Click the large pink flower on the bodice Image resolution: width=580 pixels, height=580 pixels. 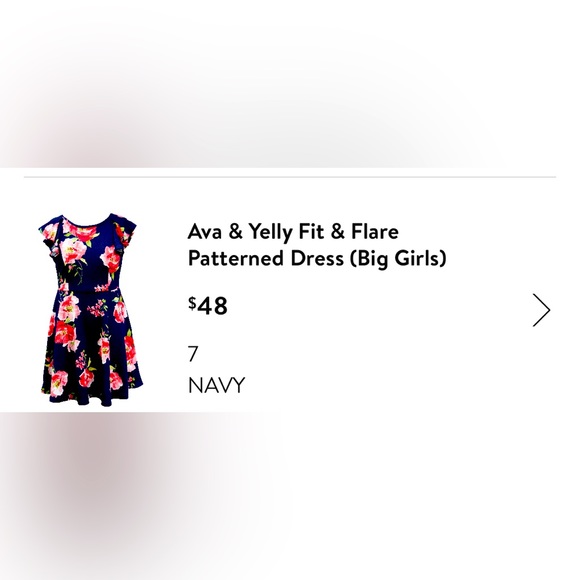(74, 252)
